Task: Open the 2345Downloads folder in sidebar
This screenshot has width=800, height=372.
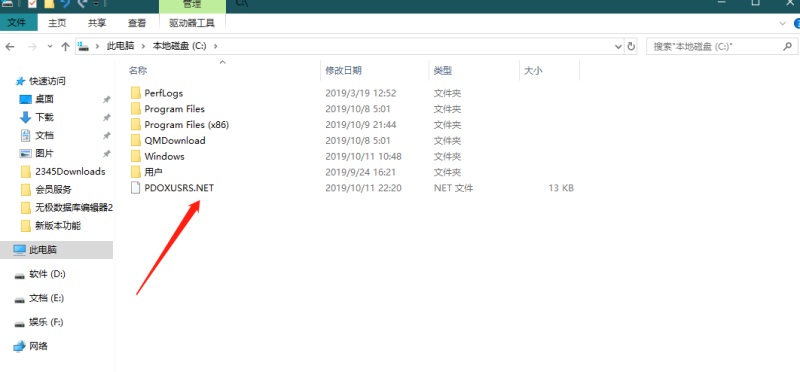Action: point(70,171)
